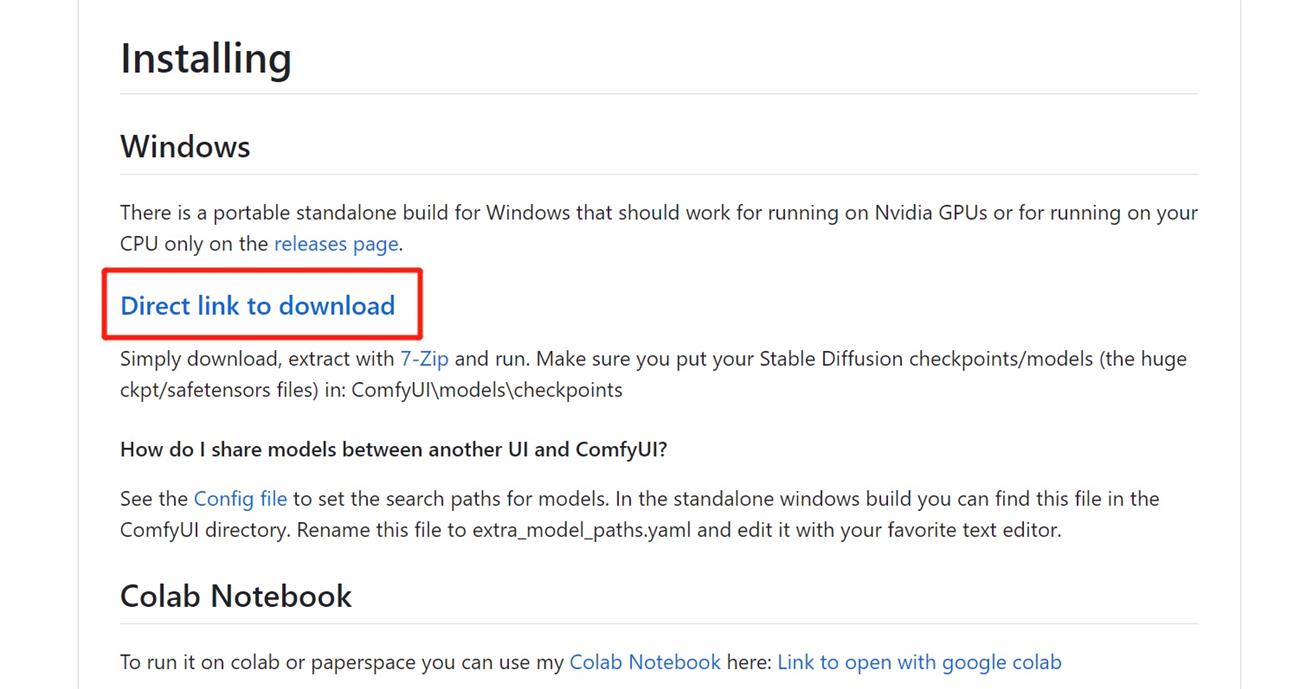1300x689 pixels.
Task: Open the 7-Zip link
Action: (424, 359)
